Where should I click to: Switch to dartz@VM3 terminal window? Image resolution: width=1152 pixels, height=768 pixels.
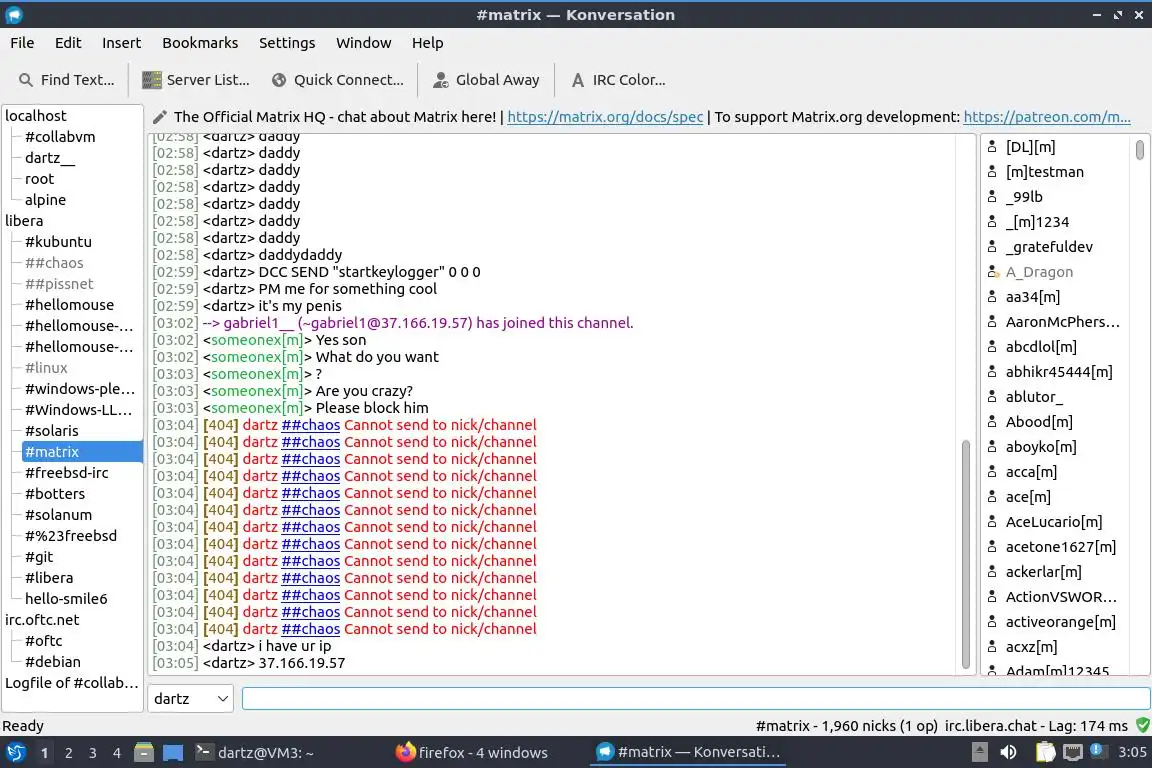click(x=255, y=753)
